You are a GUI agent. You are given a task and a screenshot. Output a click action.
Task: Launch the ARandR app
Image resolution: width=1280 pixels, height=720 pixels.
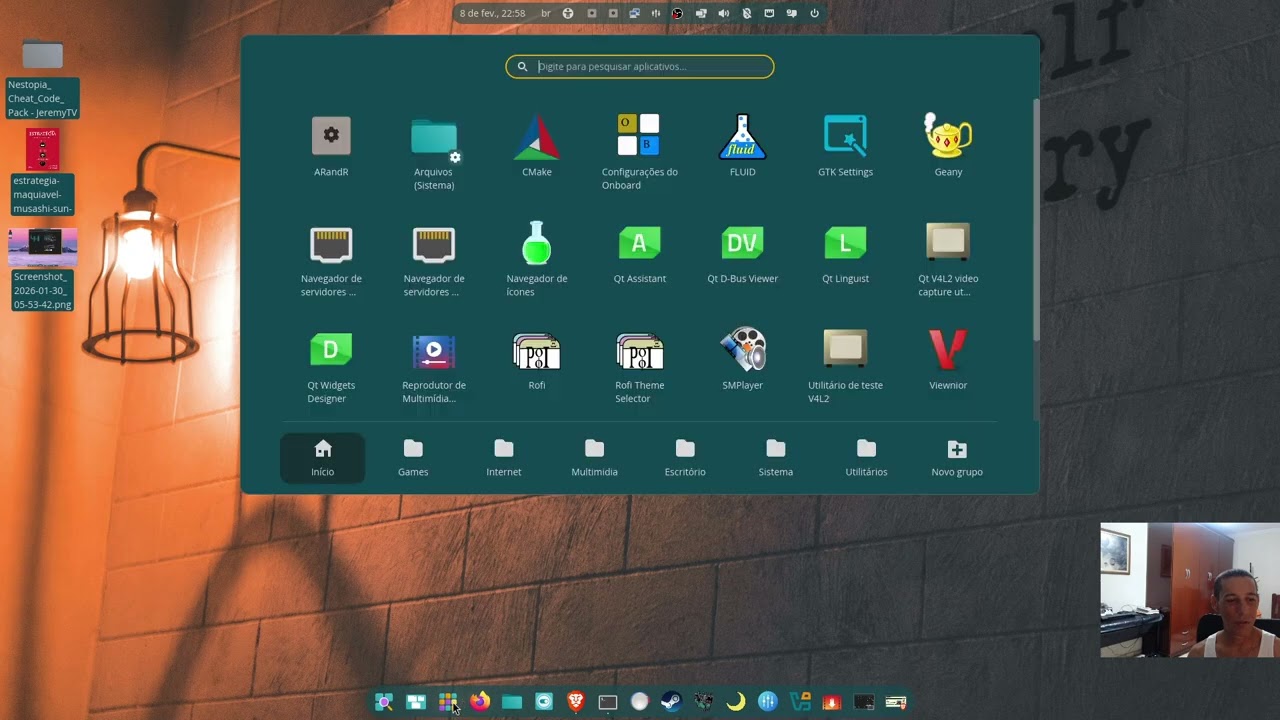(x=331, y=146)
